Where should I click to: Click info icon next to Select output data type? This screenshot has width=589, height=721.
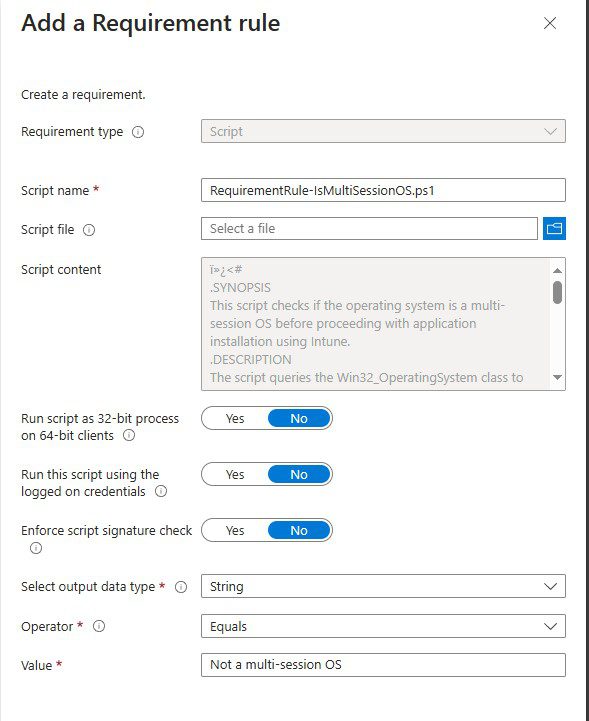coord(181,587)
